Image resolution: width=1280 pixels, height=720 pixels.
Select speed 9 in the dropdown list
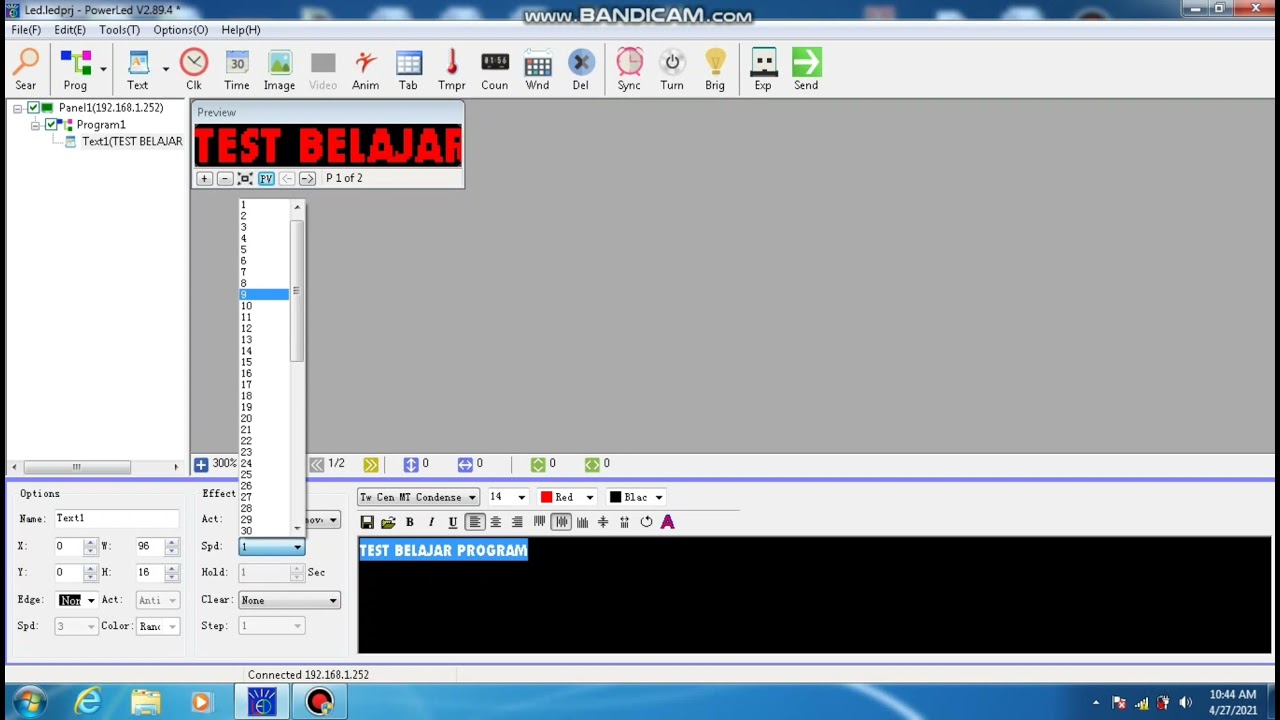click(x=264, y=294)
